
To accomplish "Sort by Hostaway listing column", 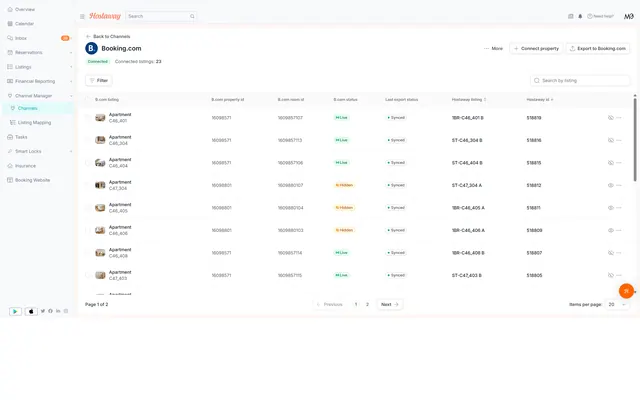I will [x=469, y=100].
